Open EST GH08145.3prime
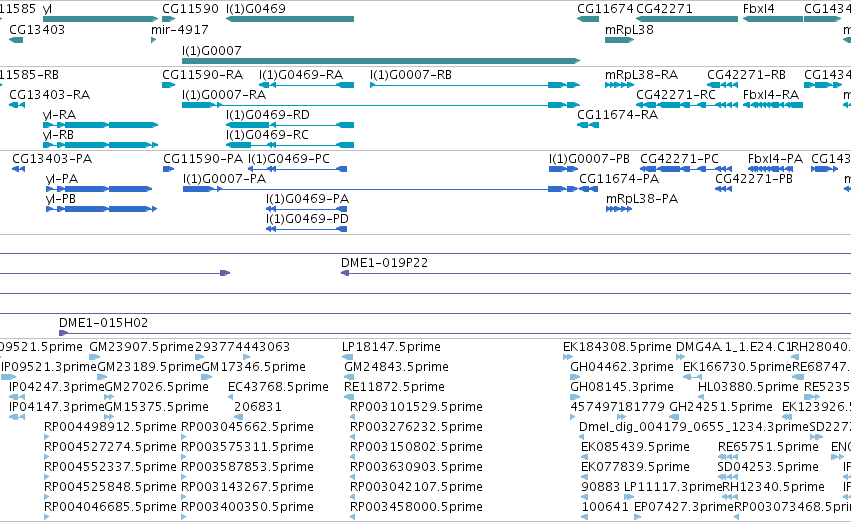Screen dimensions: 851x522 pyautogui.click(x=622, y=387)
